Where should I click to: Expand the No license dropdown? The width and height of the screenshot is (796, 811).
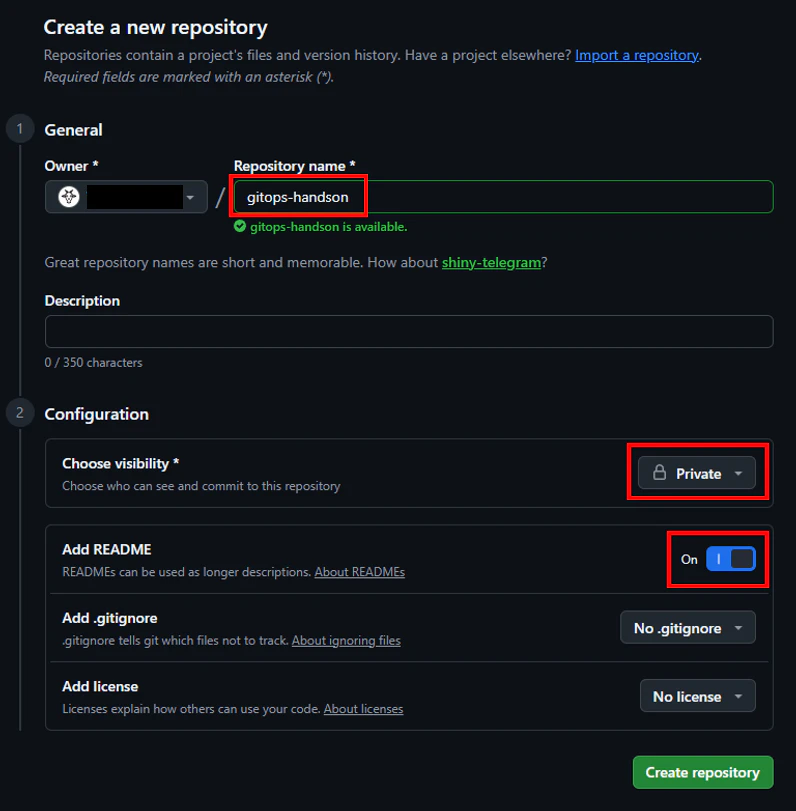click(x=697, y=696)
